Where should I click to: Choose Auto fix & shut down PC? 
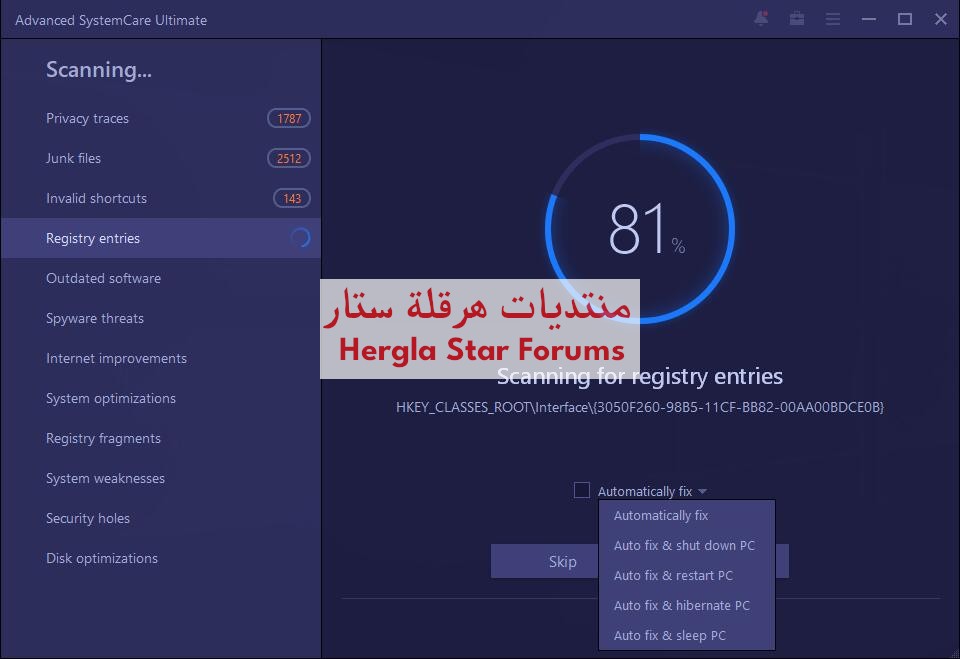[x=686, y=545]
